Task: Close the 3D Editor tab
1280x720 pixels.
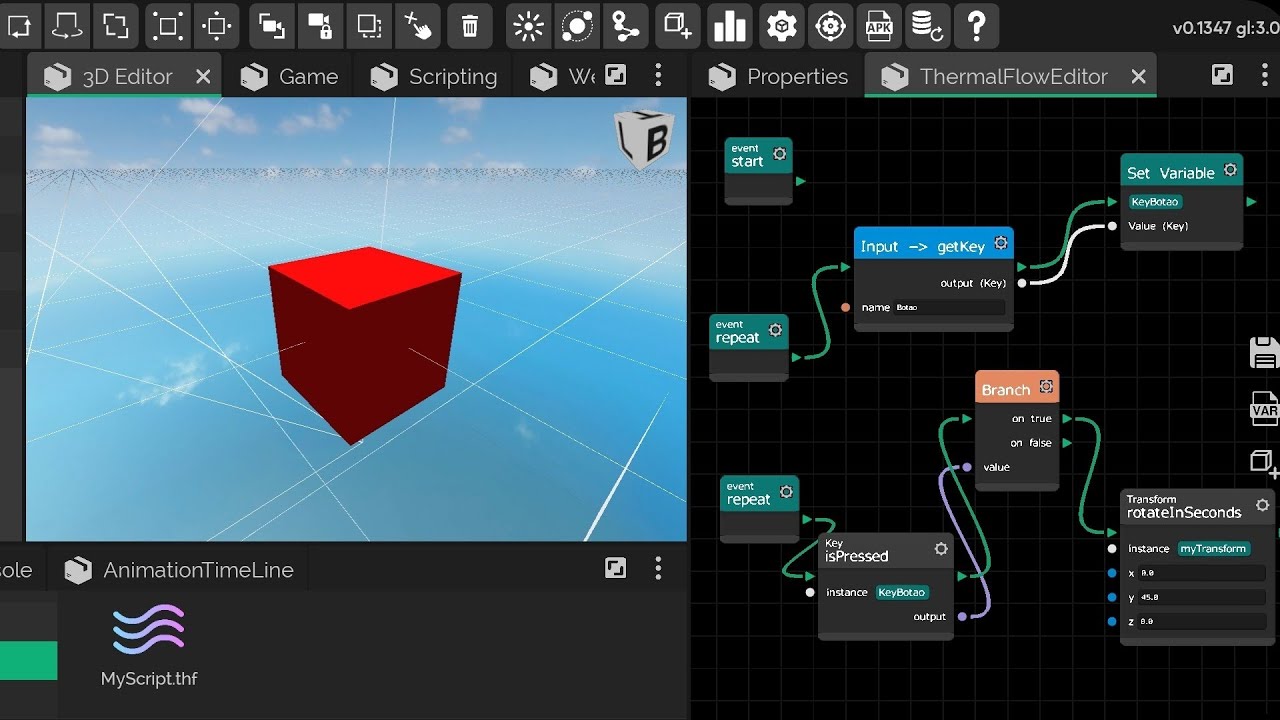Action: (x=203, y=76)
